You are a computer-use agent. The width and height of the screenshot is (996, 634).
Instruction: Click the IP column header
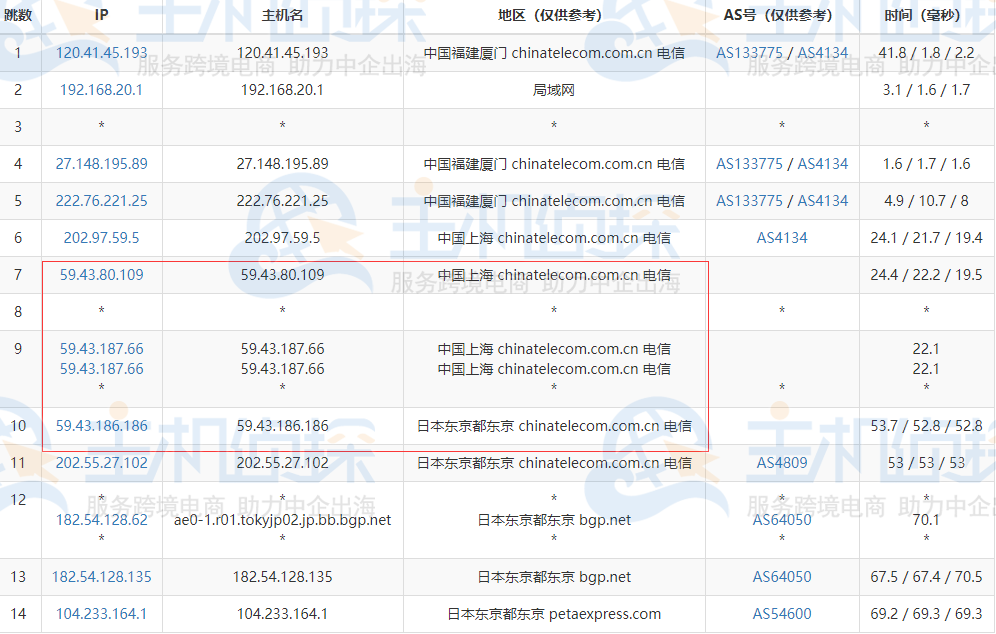tap(102, 15)
